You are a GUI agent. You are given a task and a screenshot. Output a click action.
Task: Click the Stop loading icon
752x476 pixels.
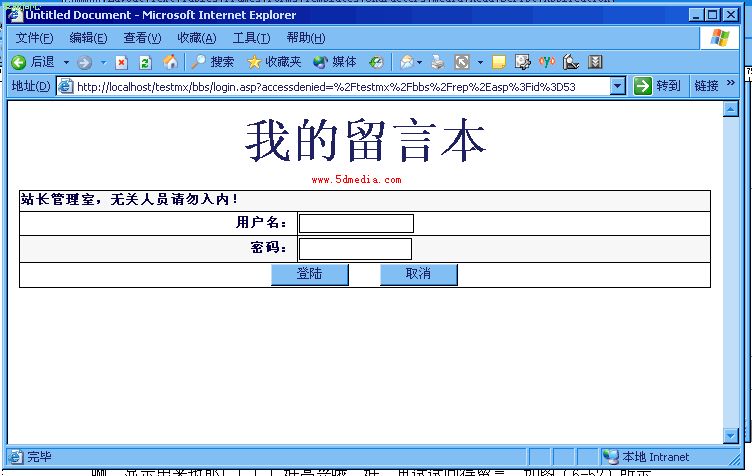coord(122,62)
